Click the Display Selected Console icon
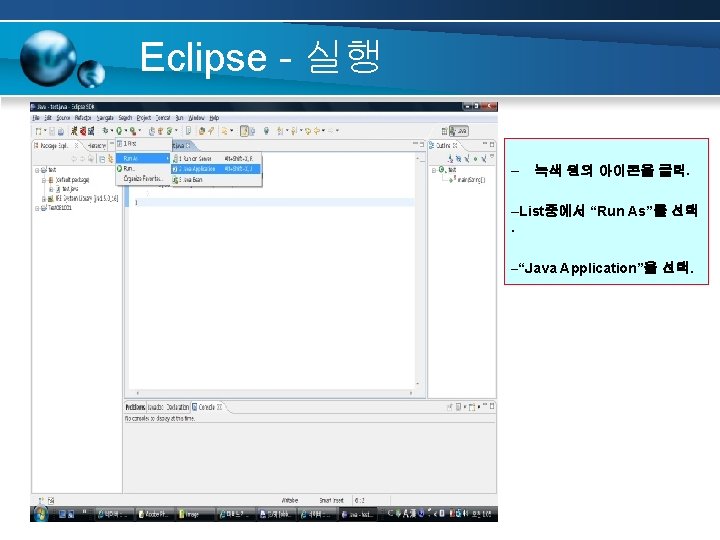This screenshot has height=540, width=720. click(x=459, y=407)
